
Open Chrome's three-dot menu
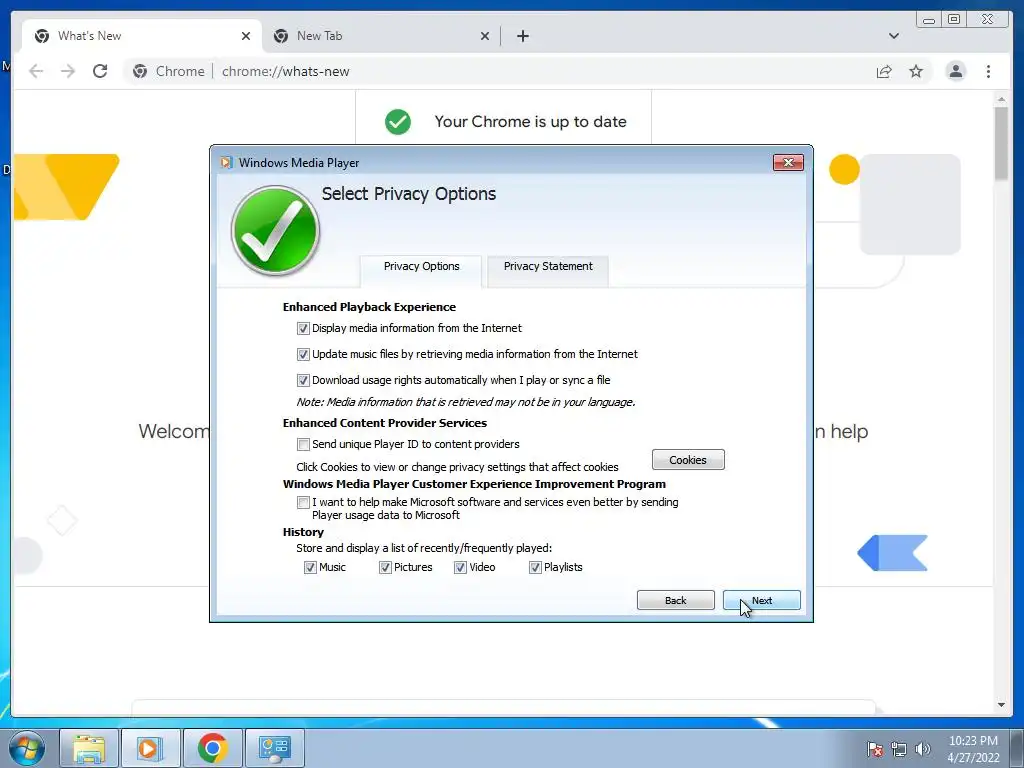click(988, 71)
